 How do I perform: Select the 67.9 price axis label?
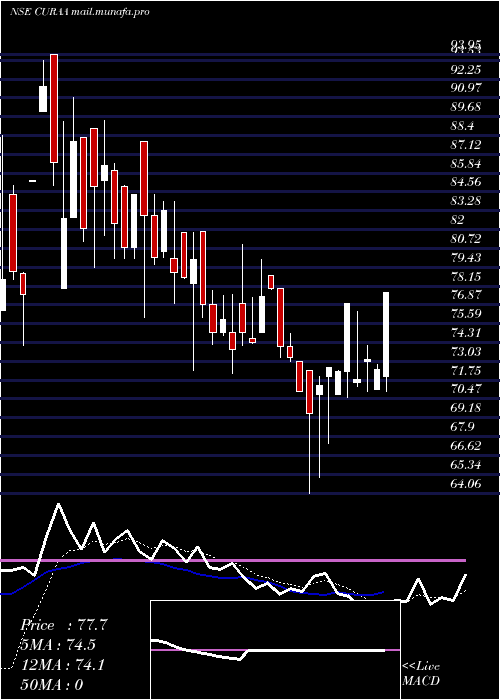tap(462, 427)
